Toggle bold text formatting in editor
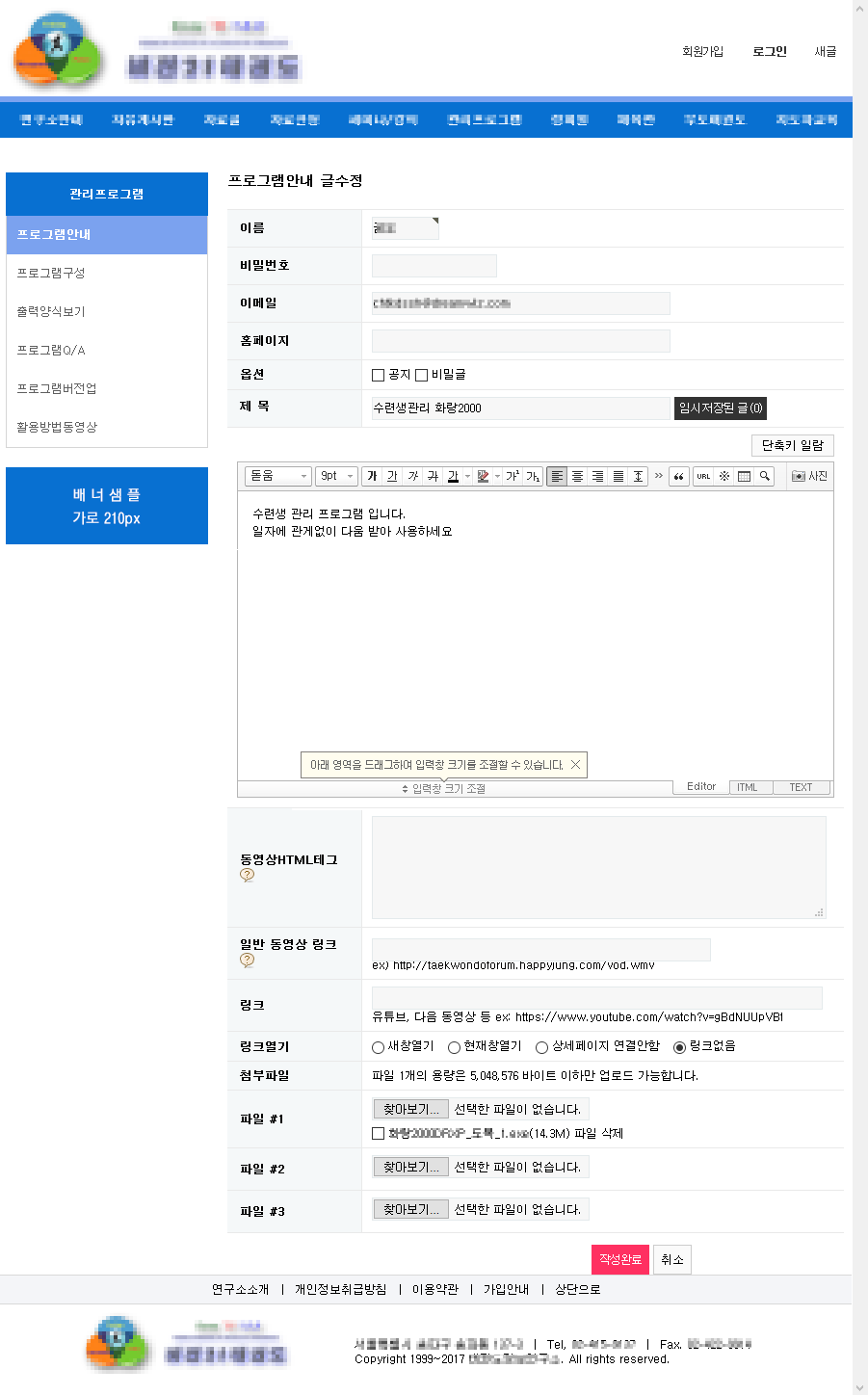The height and width of the screenshot is (1395, 868). click(373, 475)
